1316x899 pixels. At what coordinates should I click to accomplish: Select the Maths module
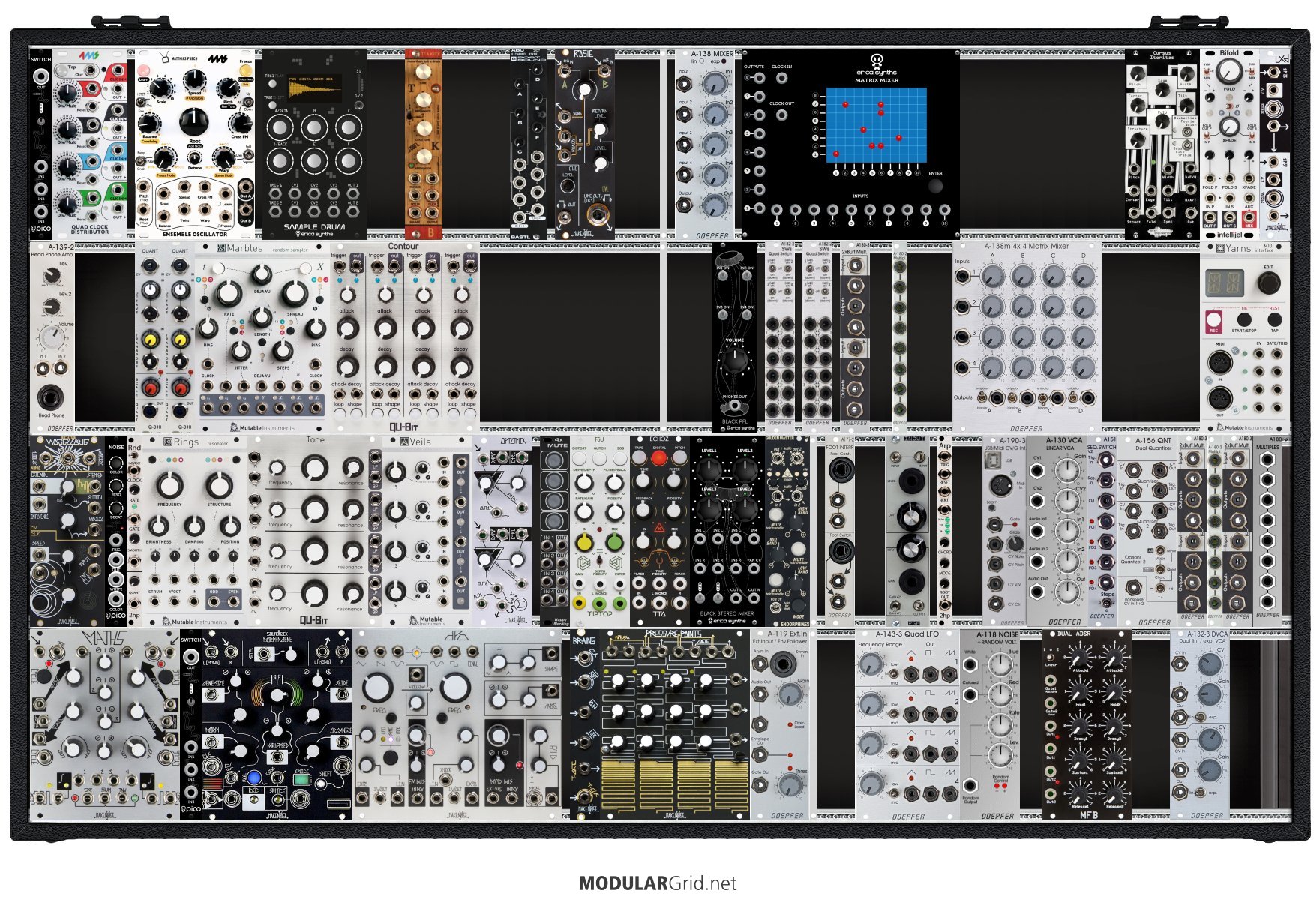pyautogui.click(x=105, y=725)
